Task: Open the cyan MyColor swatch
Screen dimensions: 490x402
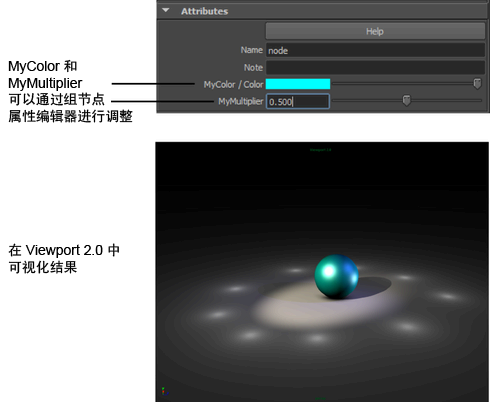Action: [x=298, y=84]
